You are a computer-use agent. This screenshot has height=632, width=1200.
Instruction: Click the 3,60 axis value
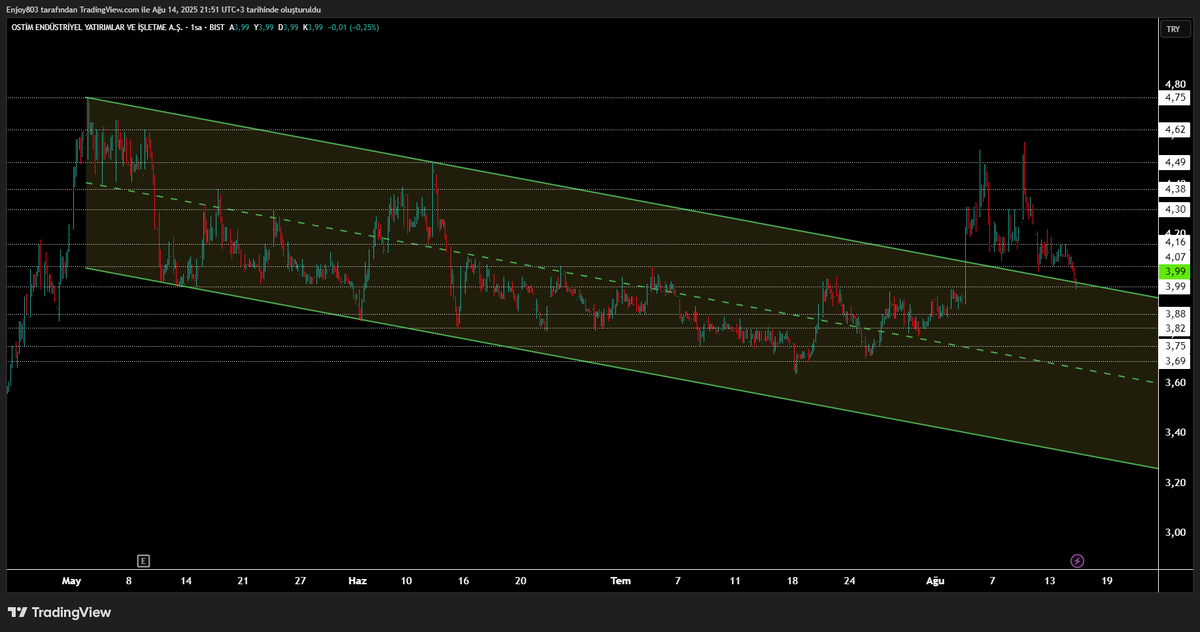click(x=1175, y=383)
